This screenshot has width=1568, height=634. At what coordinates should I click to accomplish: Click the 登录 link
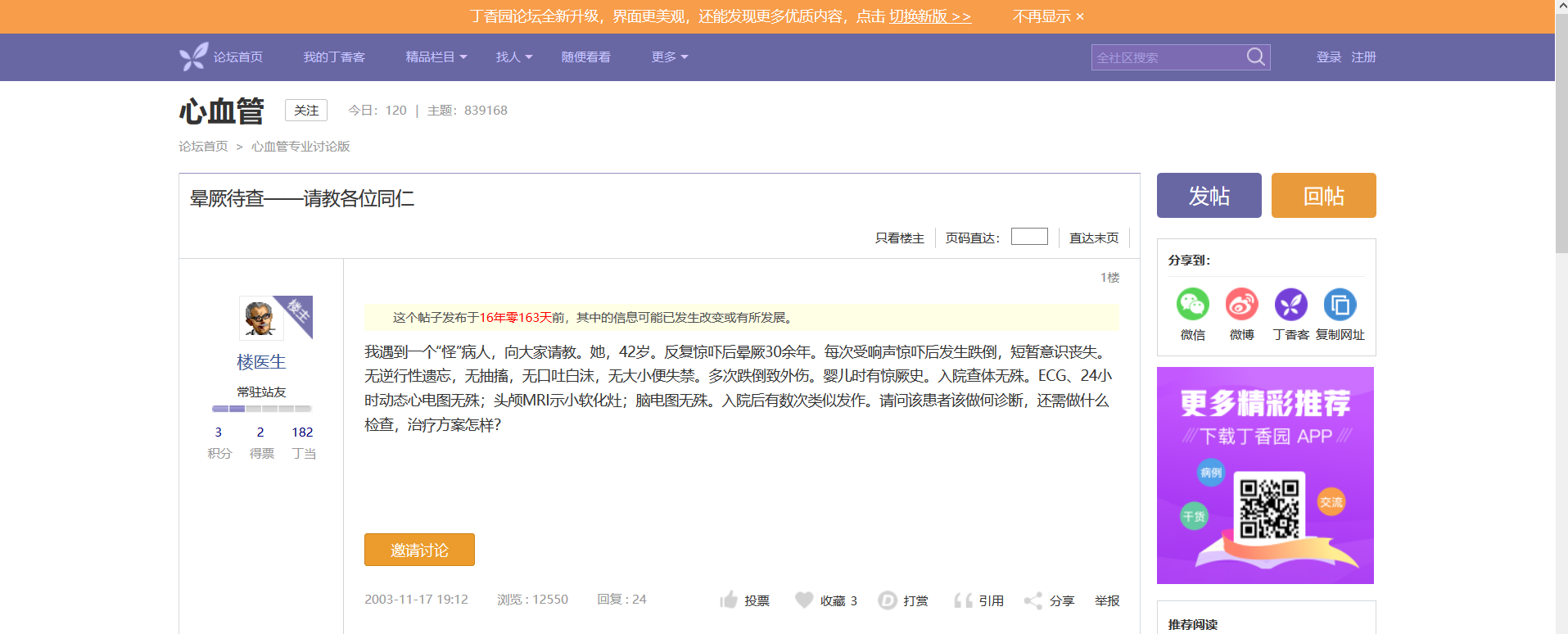(1329, 57)
